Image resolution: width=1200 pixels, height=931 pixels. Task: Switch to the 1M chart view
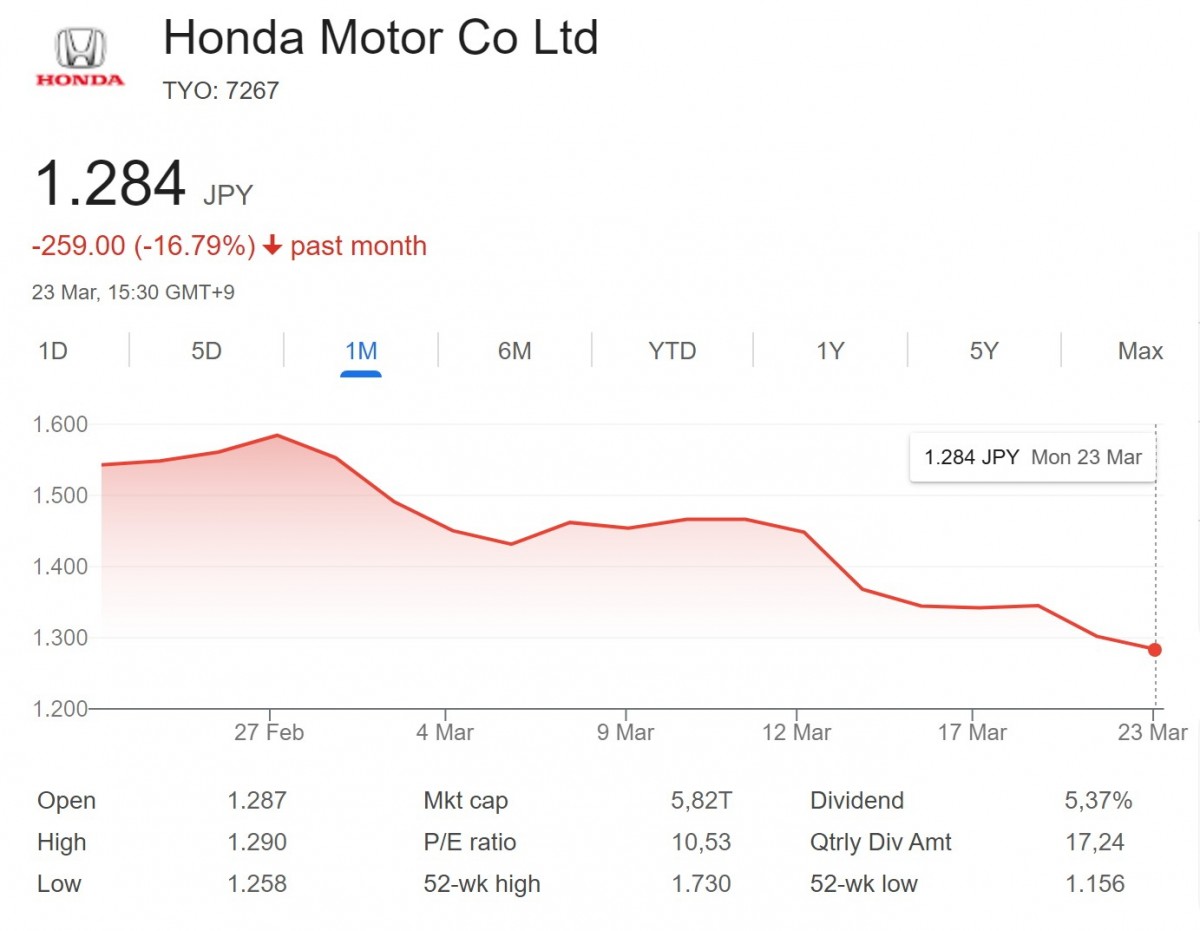(360, 351)
